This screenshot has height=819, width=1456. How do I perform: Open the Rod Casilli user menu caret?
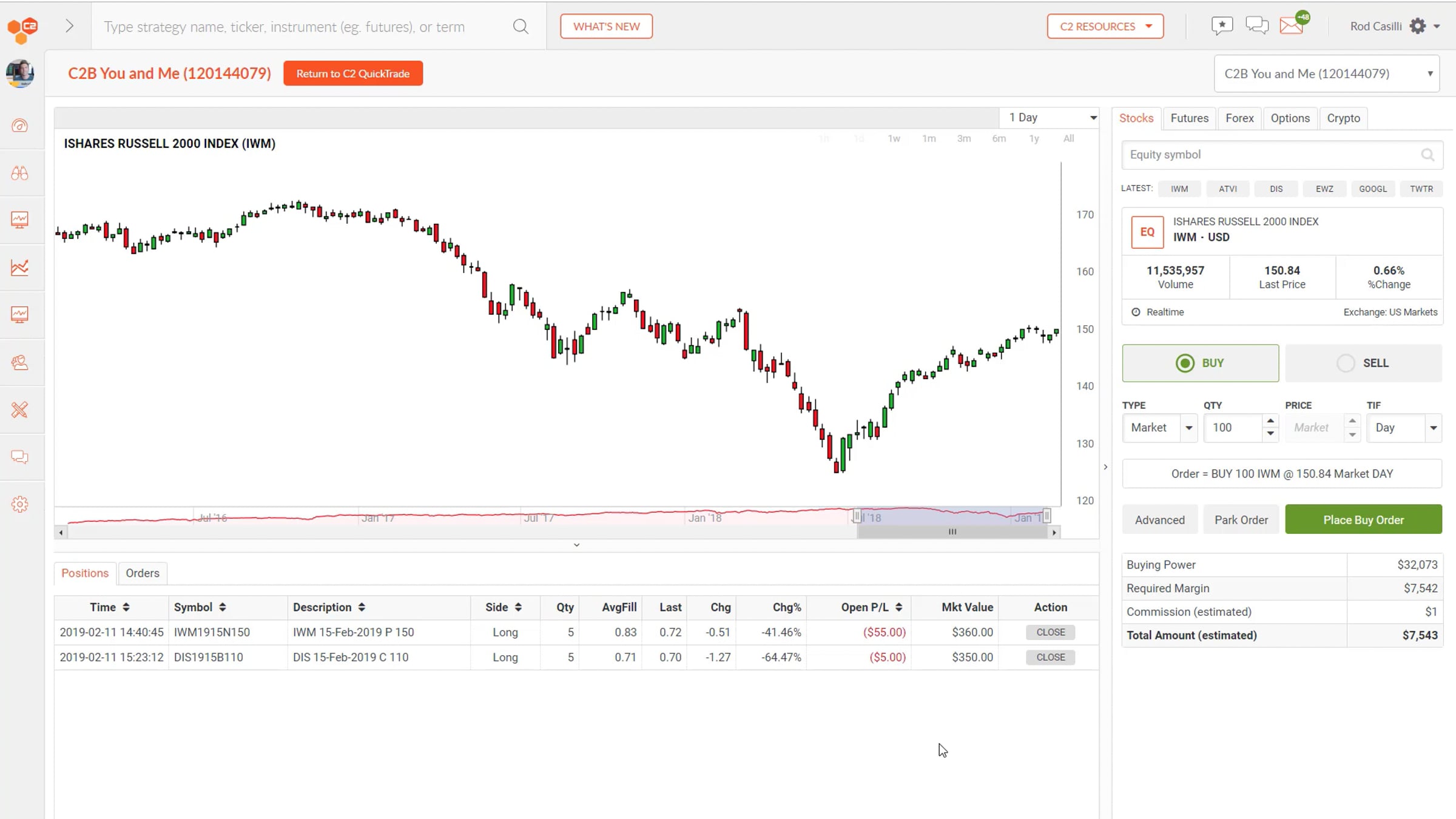click(x=1437, y=26)
